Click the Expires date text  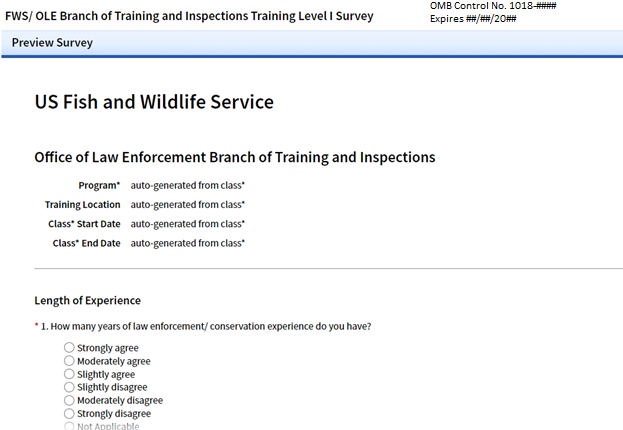[473, 19]
